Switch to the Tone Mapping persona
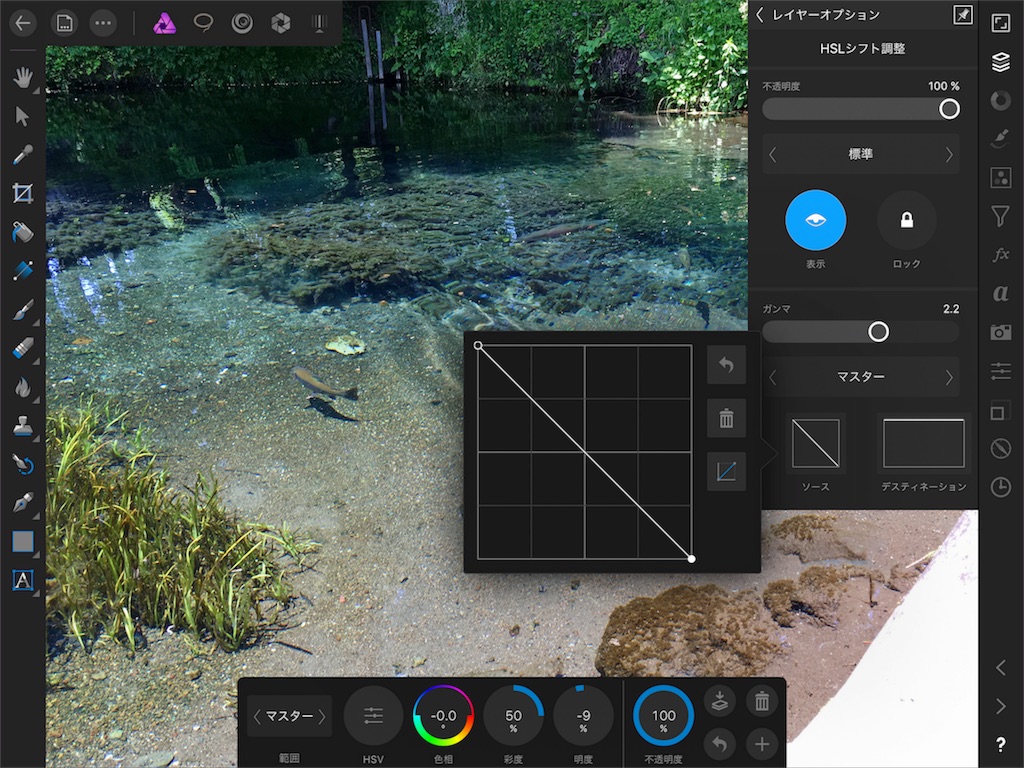The image size is (1024, 768). pyautogui.click(x=319, y=24)
